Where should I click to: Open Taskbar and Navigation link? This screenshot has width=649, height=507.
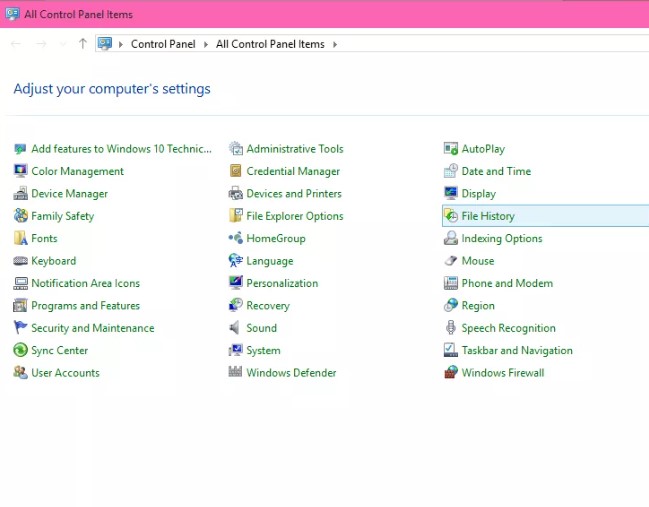tap(517, 351)
